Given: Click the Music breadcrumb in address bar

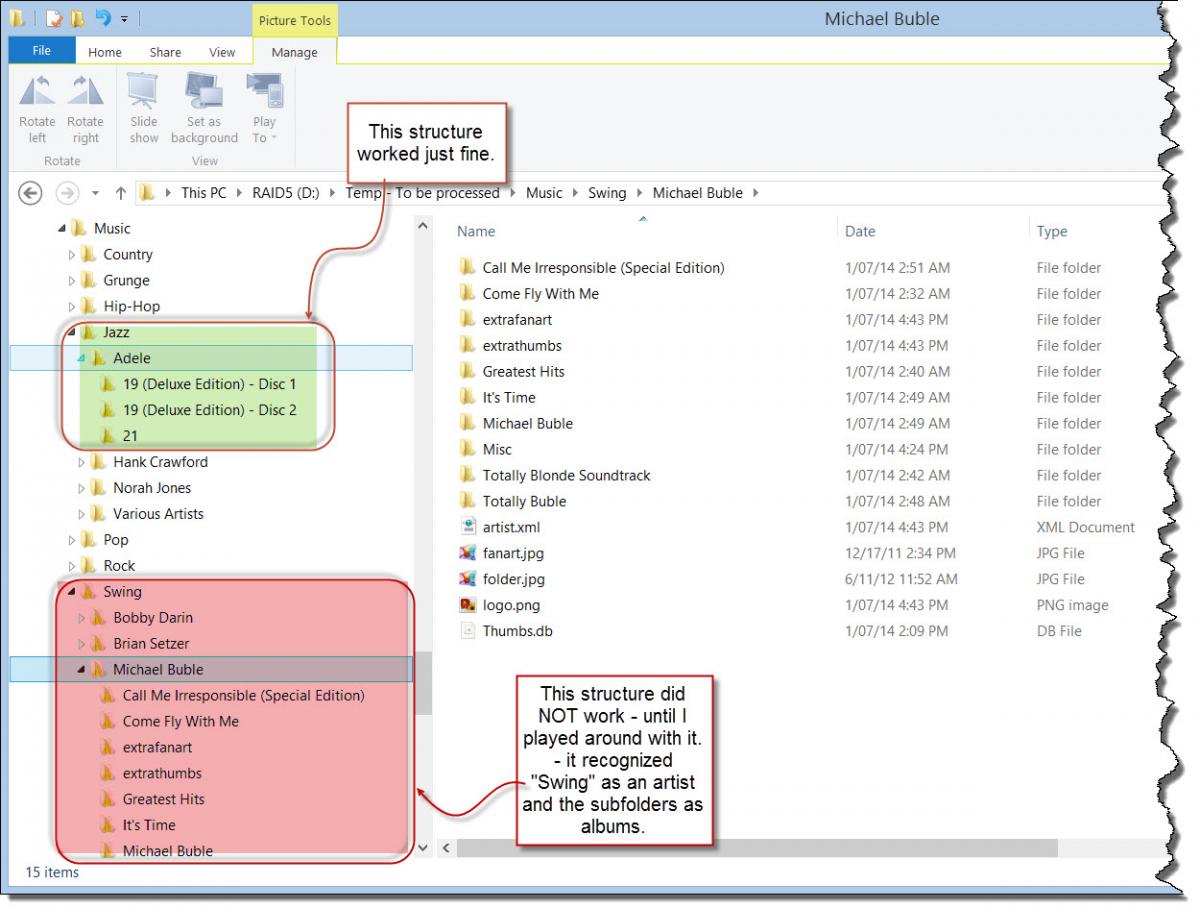Looking at the screenshot, I should pos(544,193).
